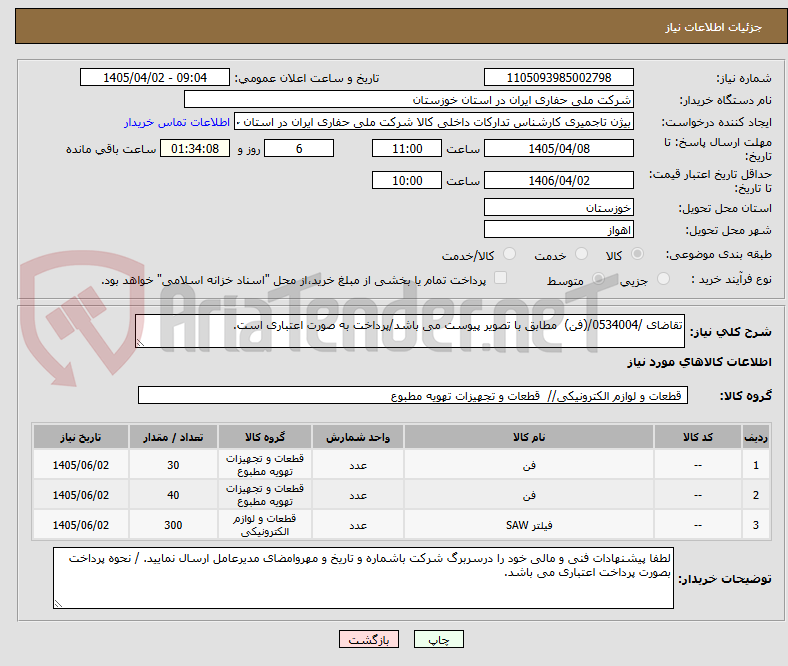Open the اطلاعات تماس خریدار link
This screenshot has height=666, width=788.
[x=177, y=122]
